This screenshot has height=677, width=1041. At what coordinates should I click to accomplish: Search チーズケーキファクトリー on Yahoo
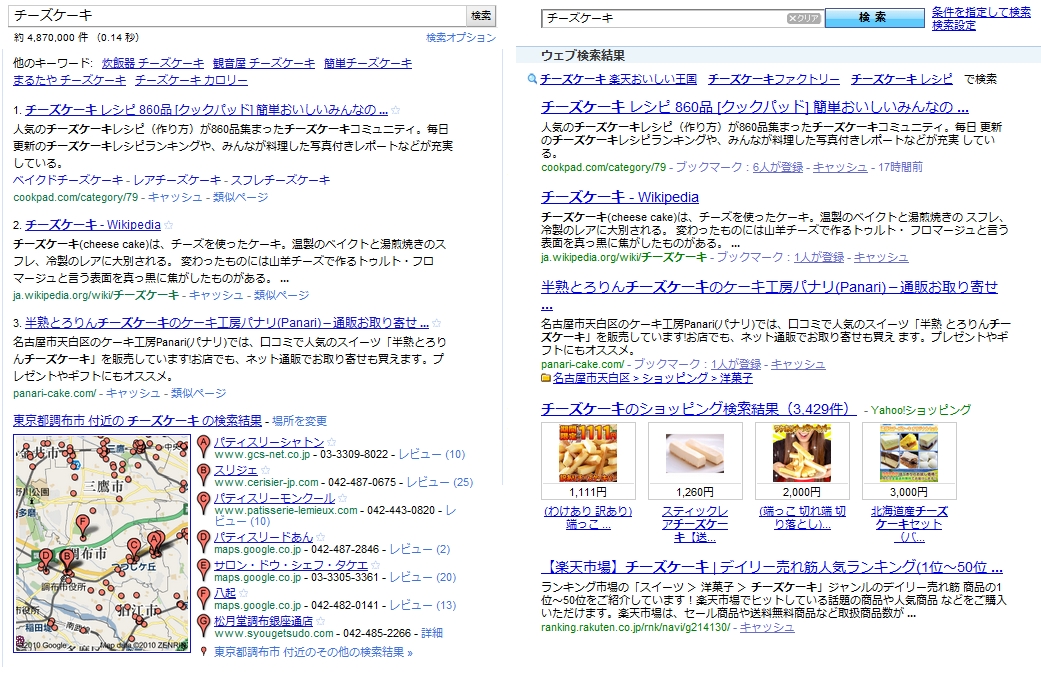pos(773,79)
